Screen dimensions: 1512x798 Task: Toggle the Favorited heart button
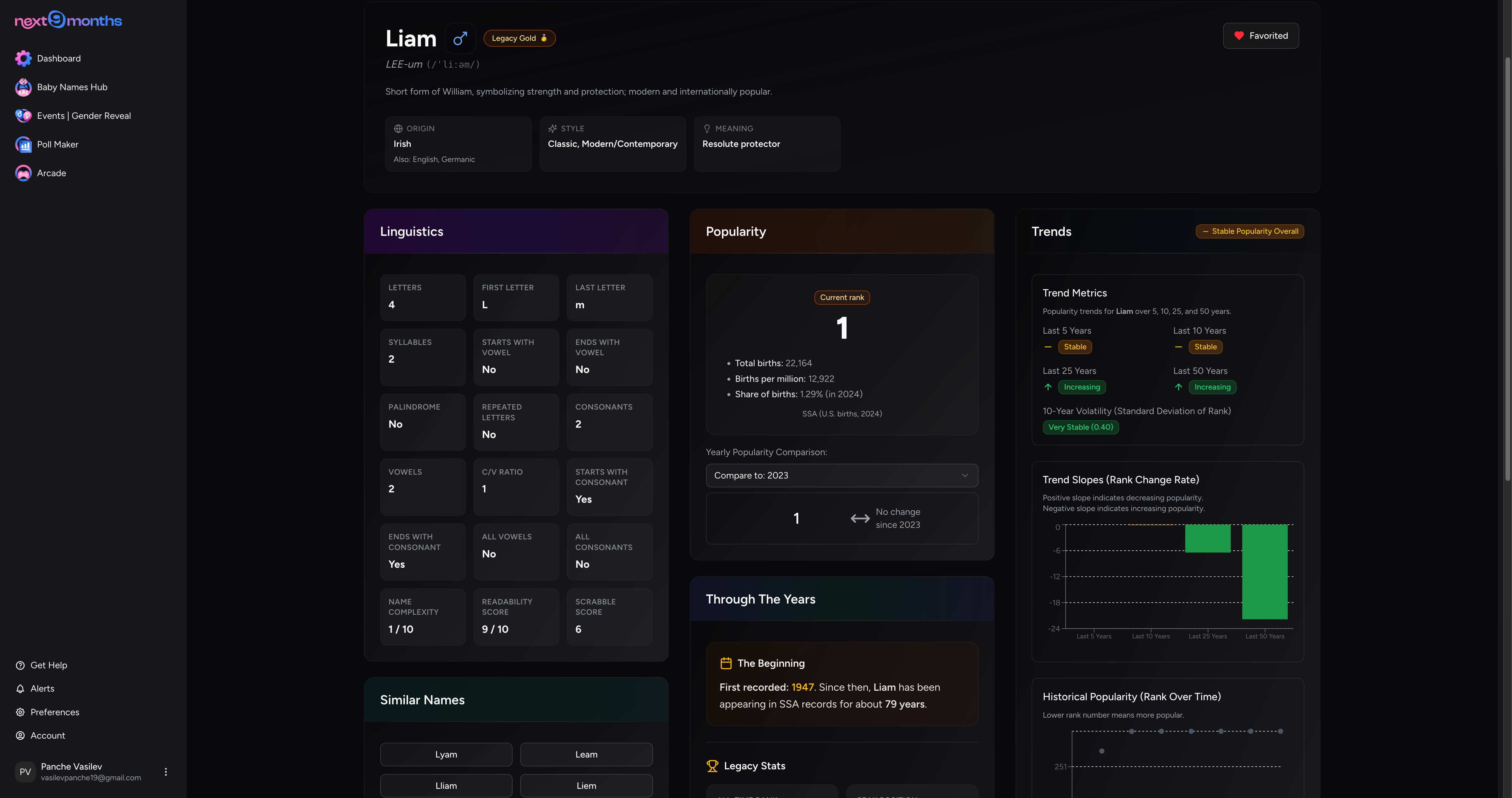(x=1260, y=36)
